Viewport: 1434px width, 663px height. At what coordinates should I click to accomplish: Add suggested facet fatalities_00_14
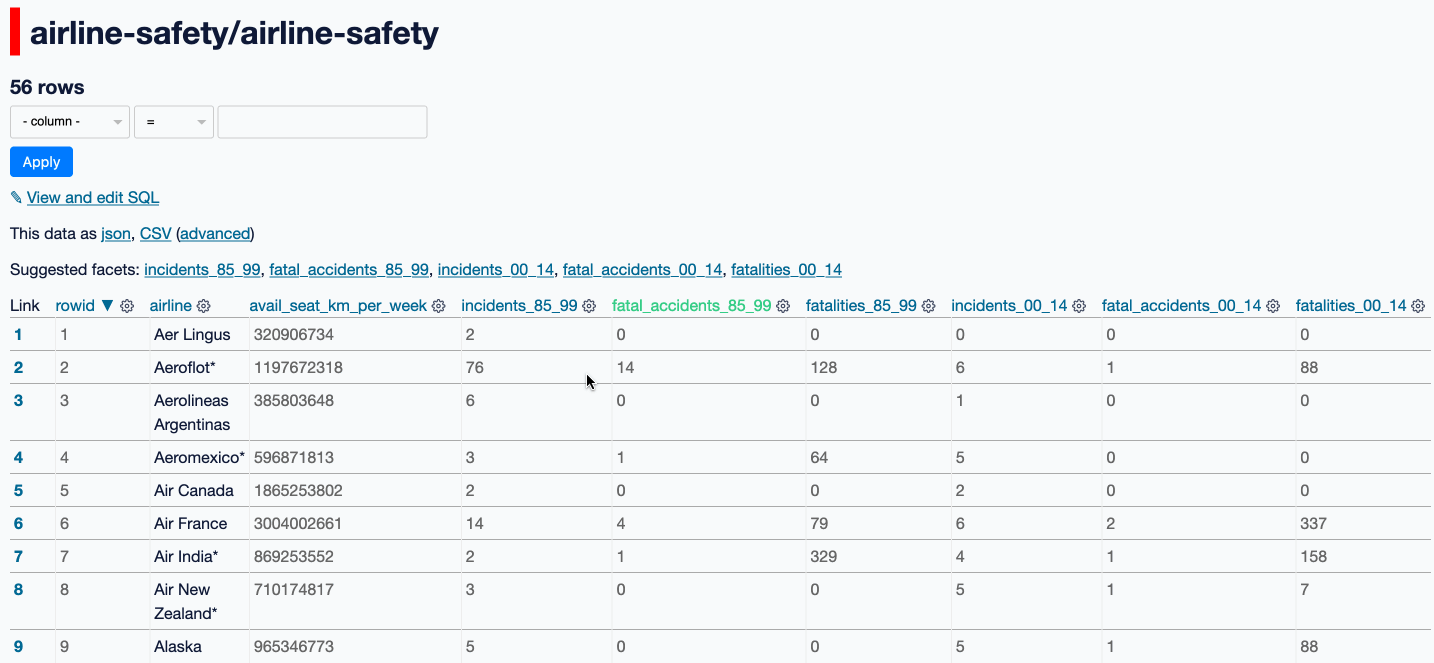(x=786, y=270)
